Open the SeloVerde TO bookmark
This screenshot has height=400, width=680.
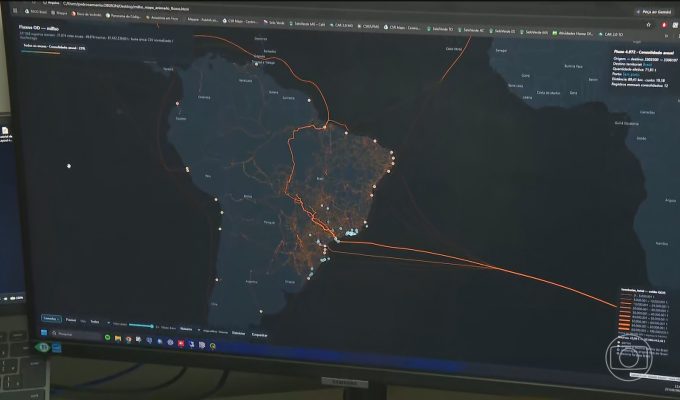440,29
